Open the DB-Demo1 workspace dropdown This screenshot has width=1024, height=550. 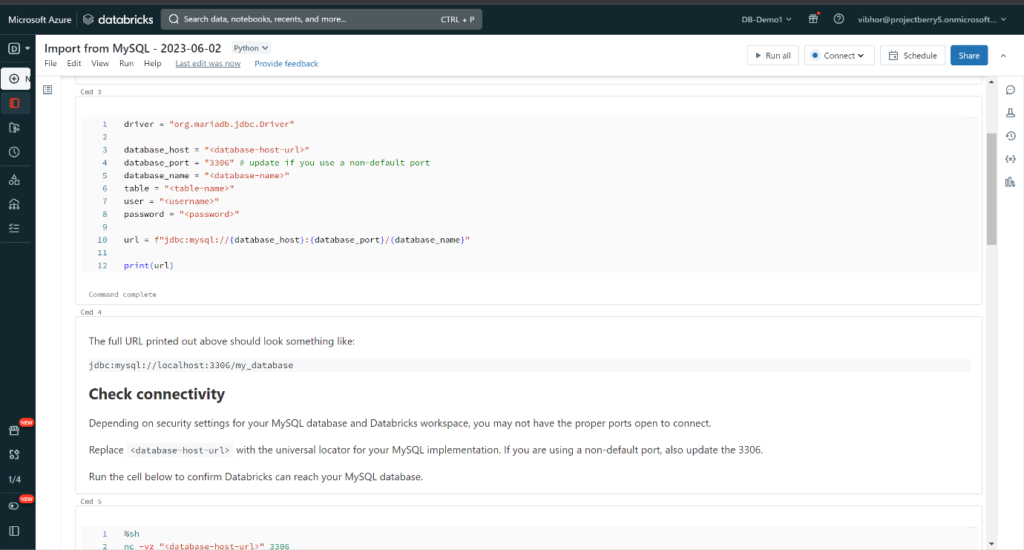tap(766, 20)
